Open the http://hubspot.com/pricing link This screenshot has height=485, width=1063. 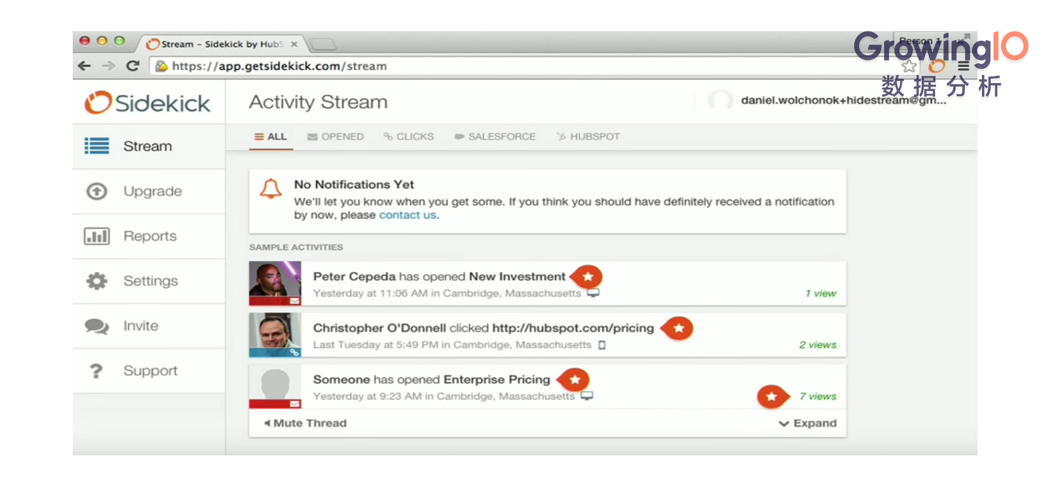[573, 328]
